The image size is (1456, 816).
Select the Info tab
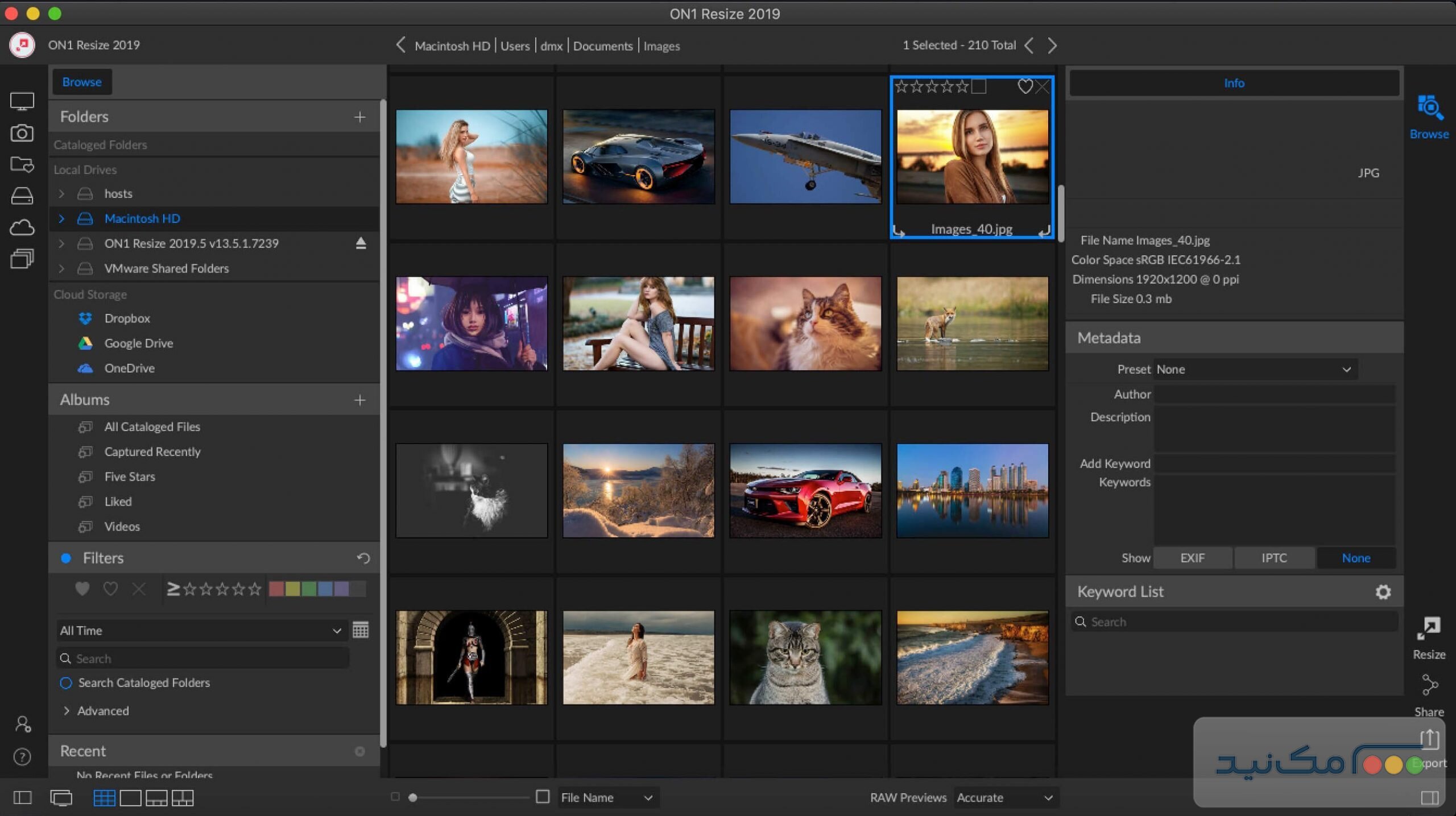pyautogui.click(x=1234, y=83)
